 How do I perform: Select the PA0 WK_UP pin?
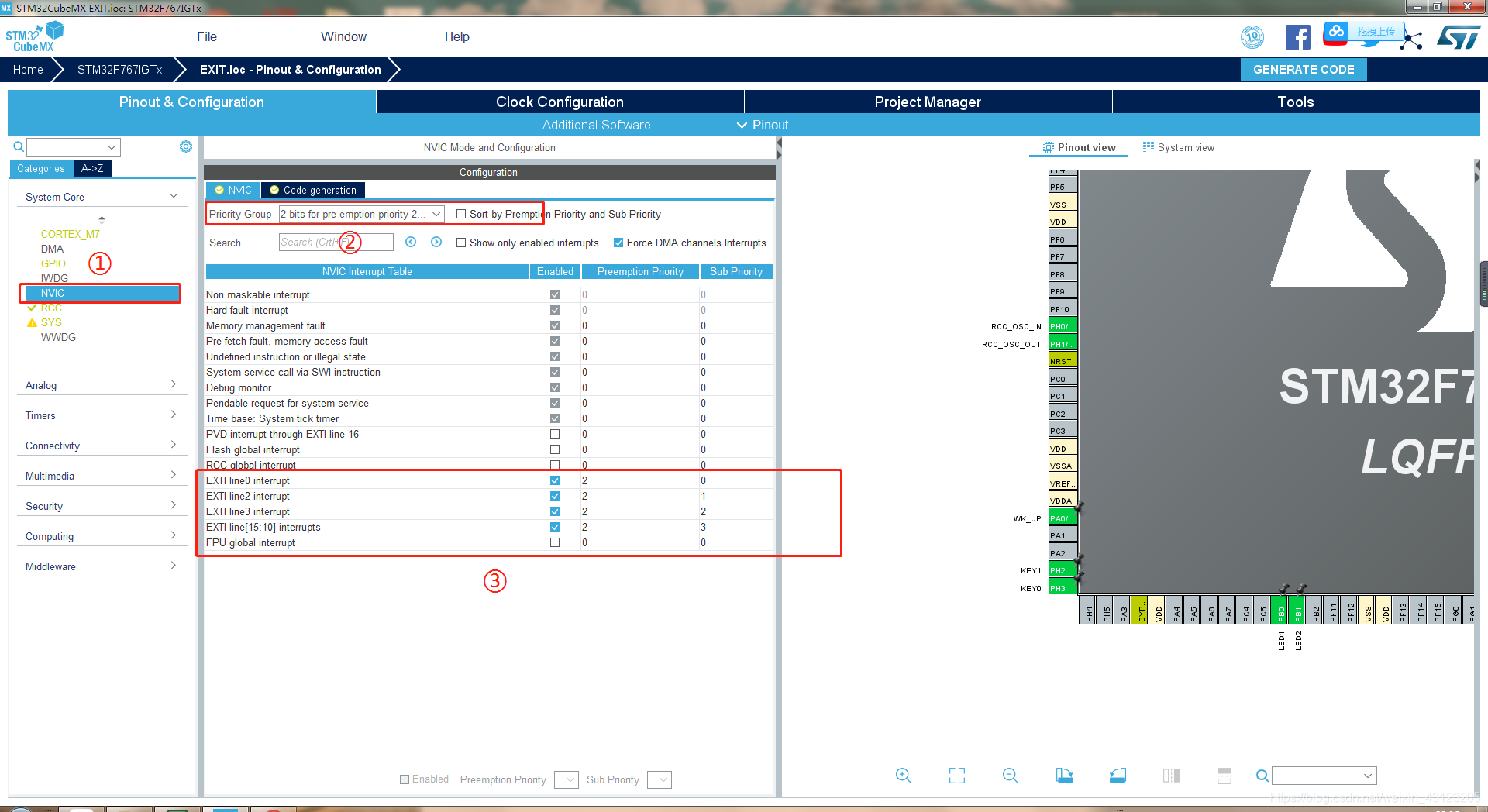point(1063,518)
